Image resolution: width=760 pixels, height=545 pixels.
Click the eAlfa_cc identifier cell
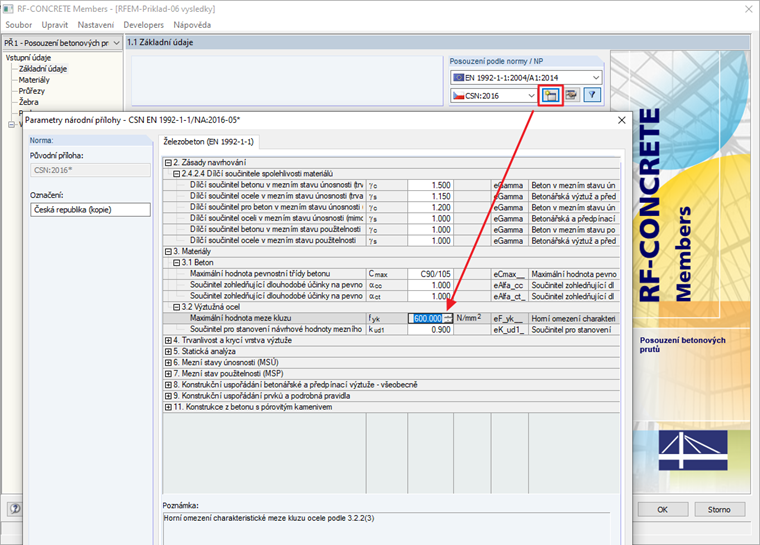[x=509, y=285]
